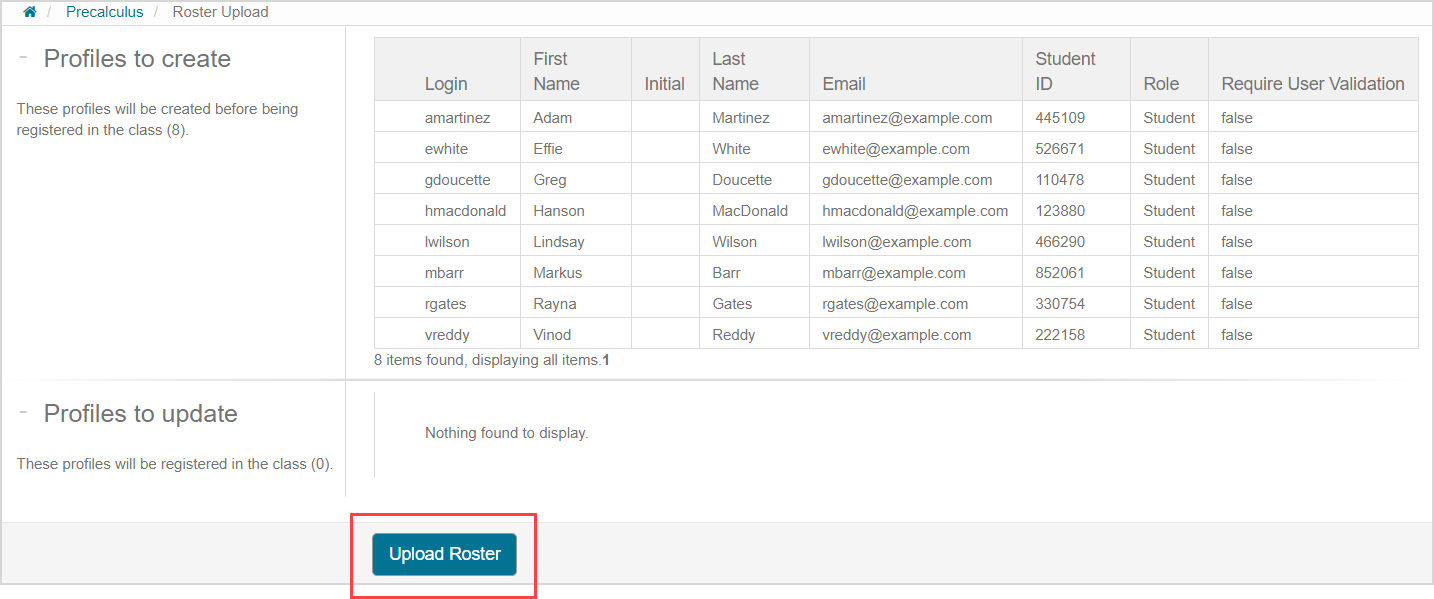Click the Email column header

(x=844, y=84)
